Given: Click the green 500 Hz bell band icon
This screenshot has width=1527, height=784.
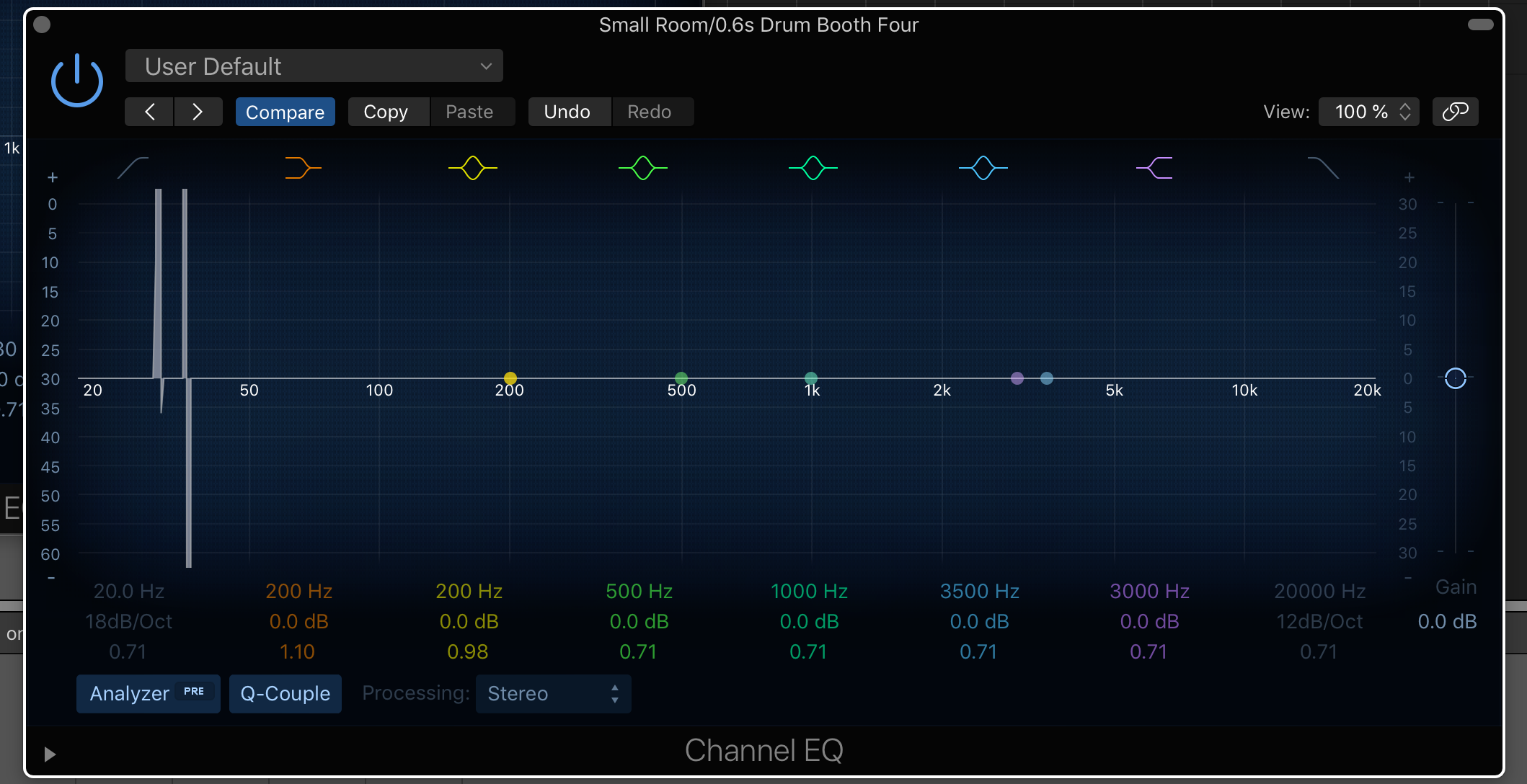Looking at the screenshot, I should [x=642, y=168].
